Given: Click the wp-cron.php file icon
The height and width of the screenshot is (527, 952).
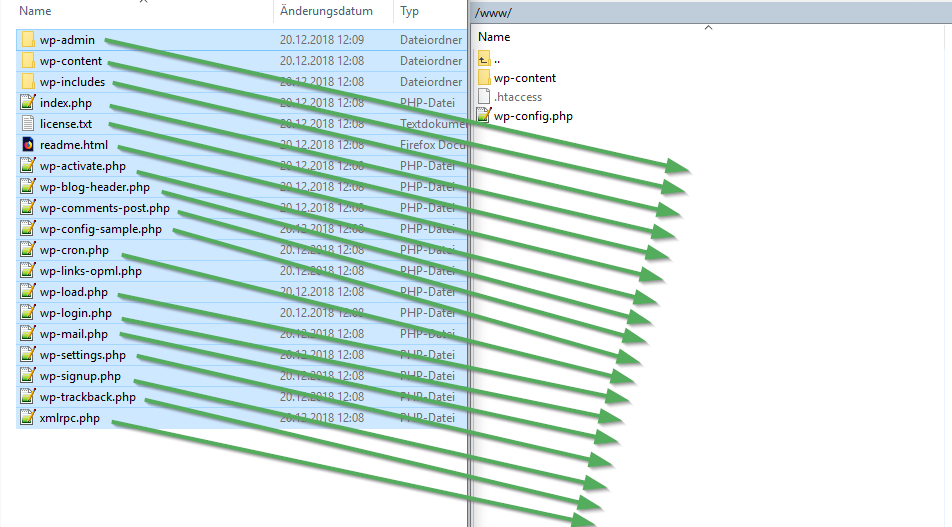Looking at the screenshot, I should pos(28,250).
